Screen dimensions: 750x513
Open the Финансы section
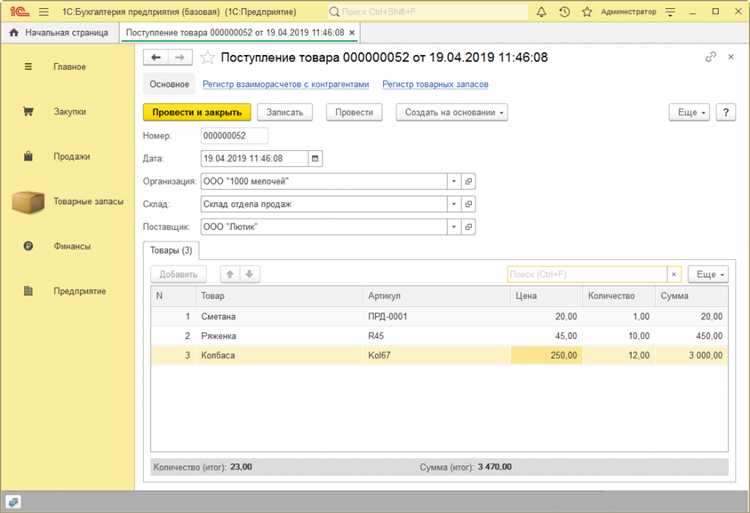pyautogui.click(x=72, y=246)
